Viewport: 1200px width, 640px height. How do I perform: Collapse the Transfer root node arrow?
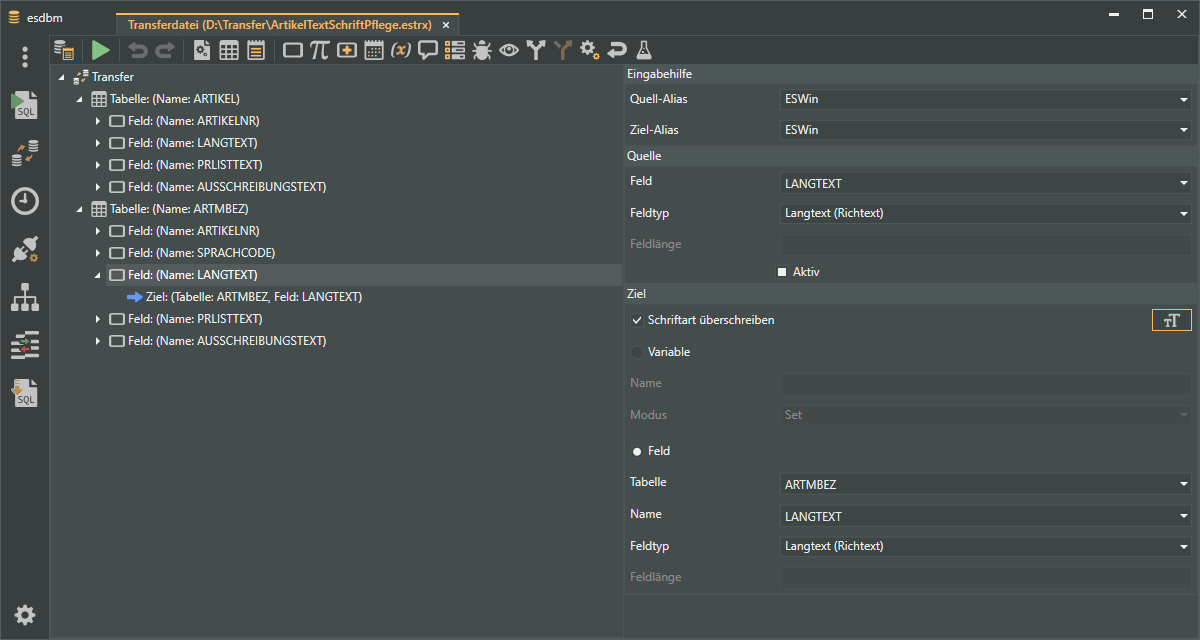(x=62, y=77)
